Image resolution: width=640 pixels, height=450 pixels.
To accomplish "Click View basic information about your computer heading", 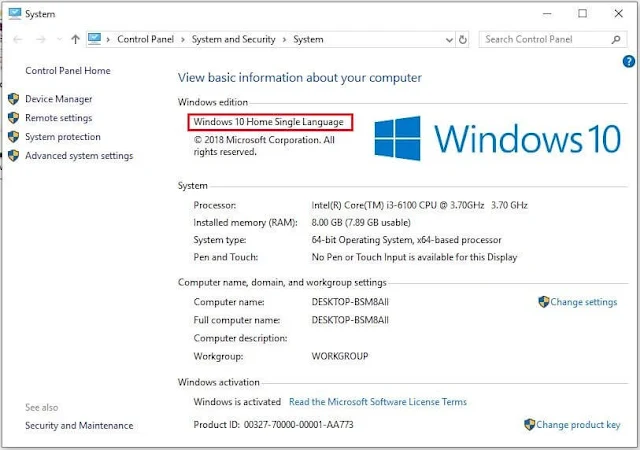I will pyautogui.click(x=300, y=78).
